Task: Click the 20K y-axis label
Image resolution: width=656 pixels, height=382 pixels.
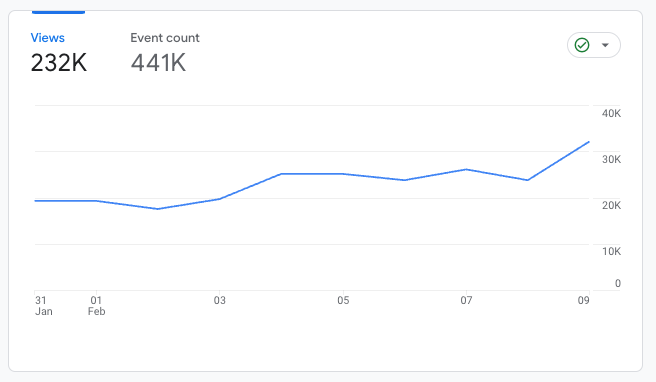Action: [611, 205]
